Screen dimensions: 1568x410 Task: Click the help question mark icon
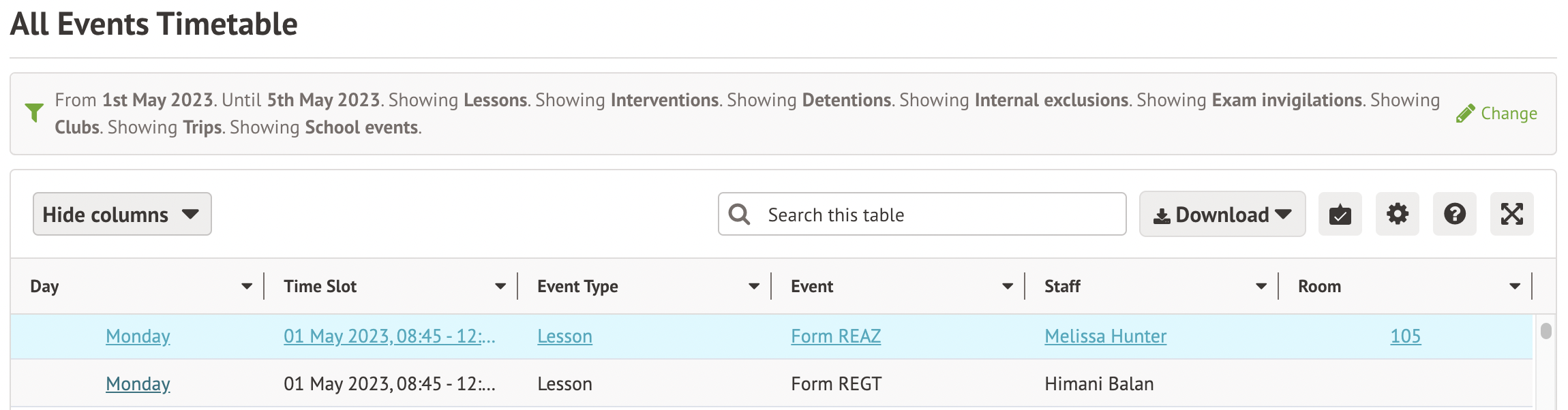point(1454,215)
